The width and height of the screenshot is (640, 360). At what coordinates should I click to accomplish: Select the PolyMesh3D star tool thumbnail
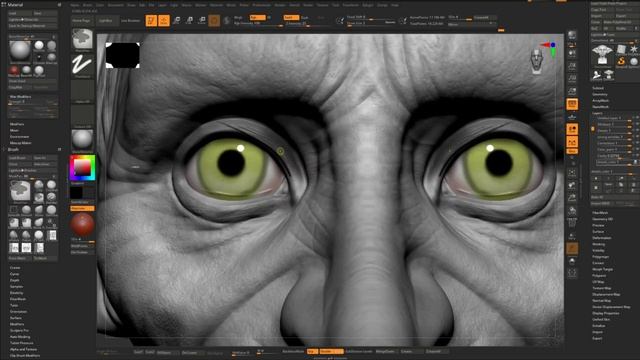633,50
